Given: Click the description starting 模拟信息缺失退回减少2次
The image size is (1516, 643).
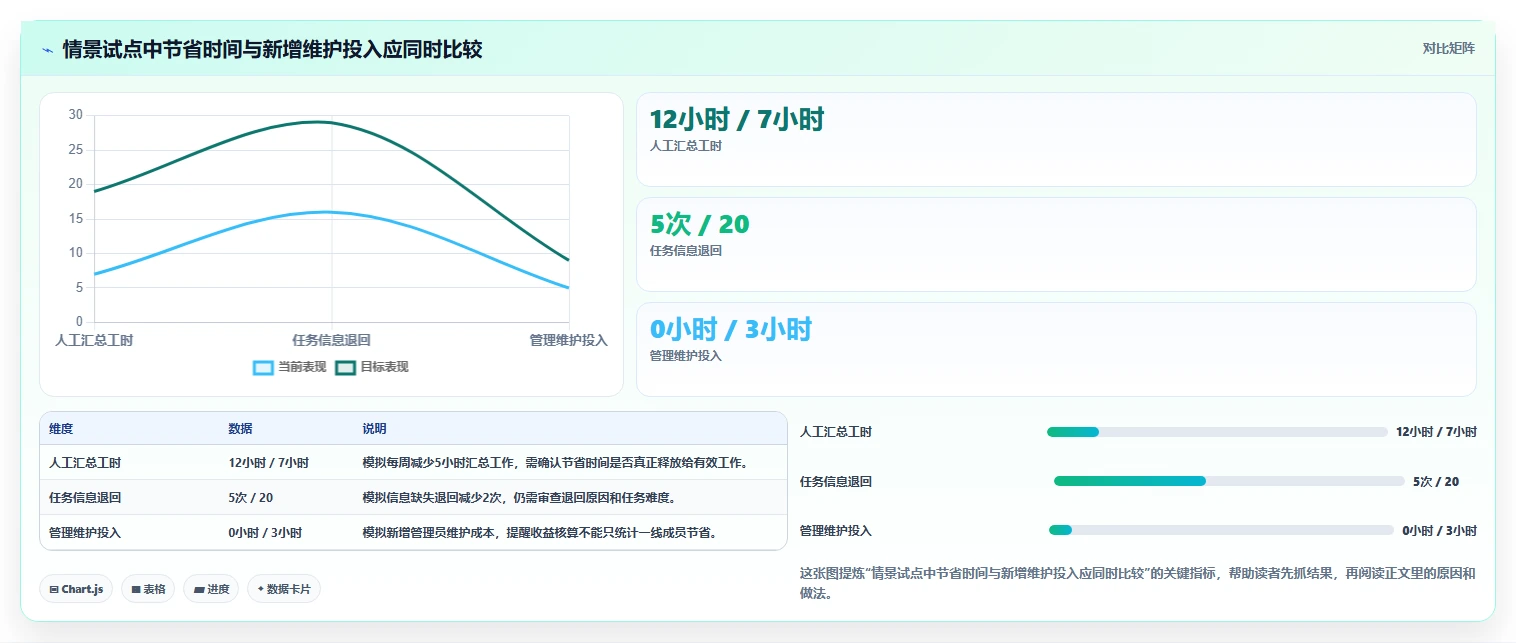Looking at the screenshot, I should 519,497.
